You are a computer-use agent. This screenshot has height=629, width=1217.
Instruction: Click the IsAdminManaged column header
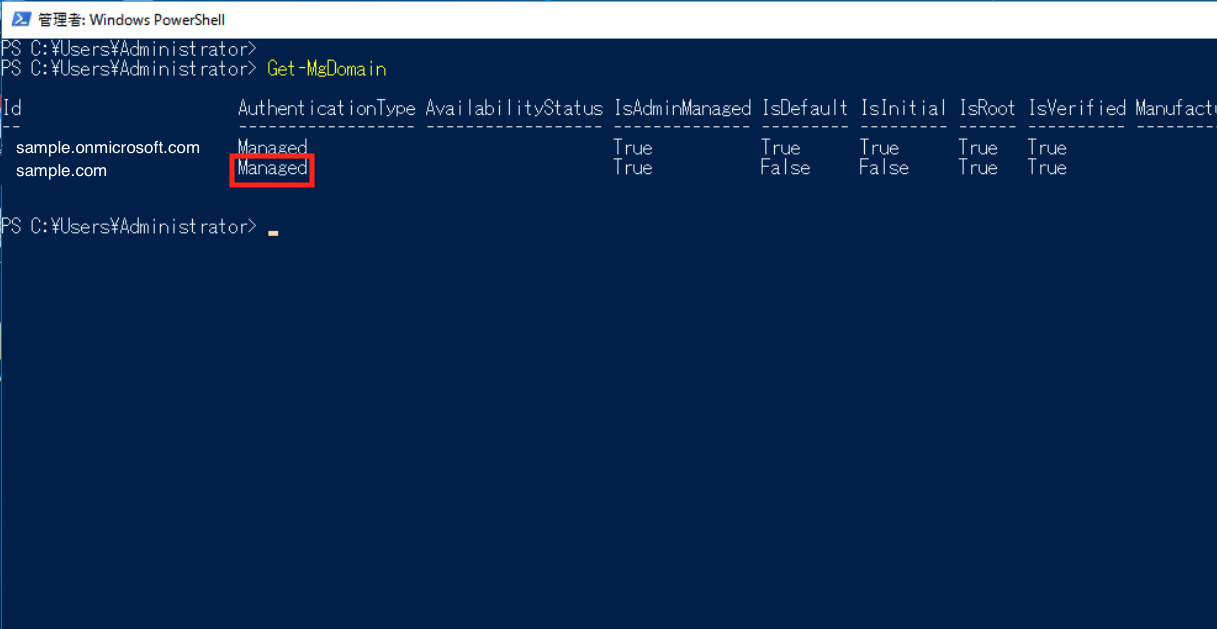click(682, 108)
